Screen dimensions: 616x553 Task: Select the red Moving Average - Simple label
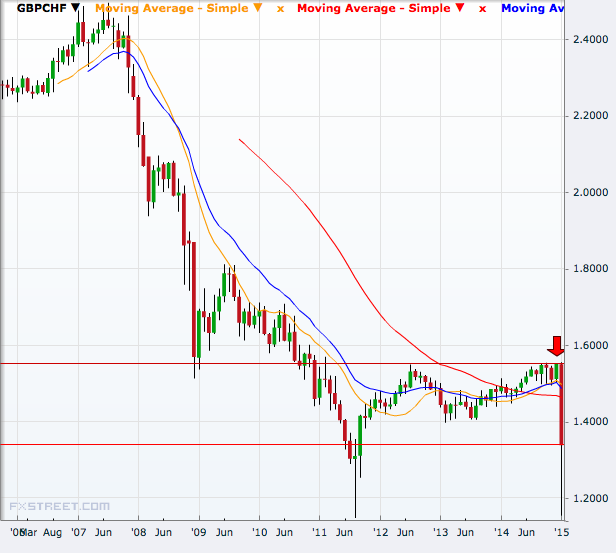(x=374, y=8)
